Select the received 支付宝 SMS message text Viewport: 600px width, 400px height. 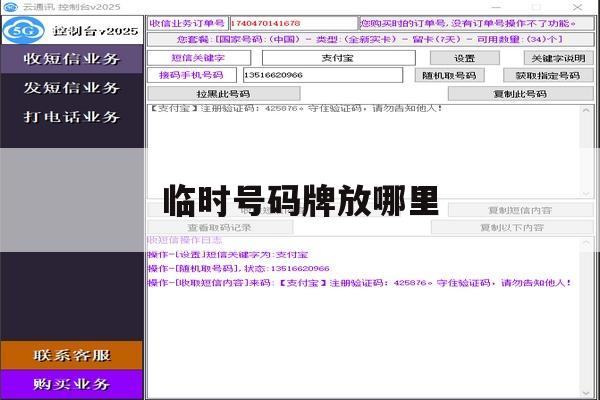296,109
